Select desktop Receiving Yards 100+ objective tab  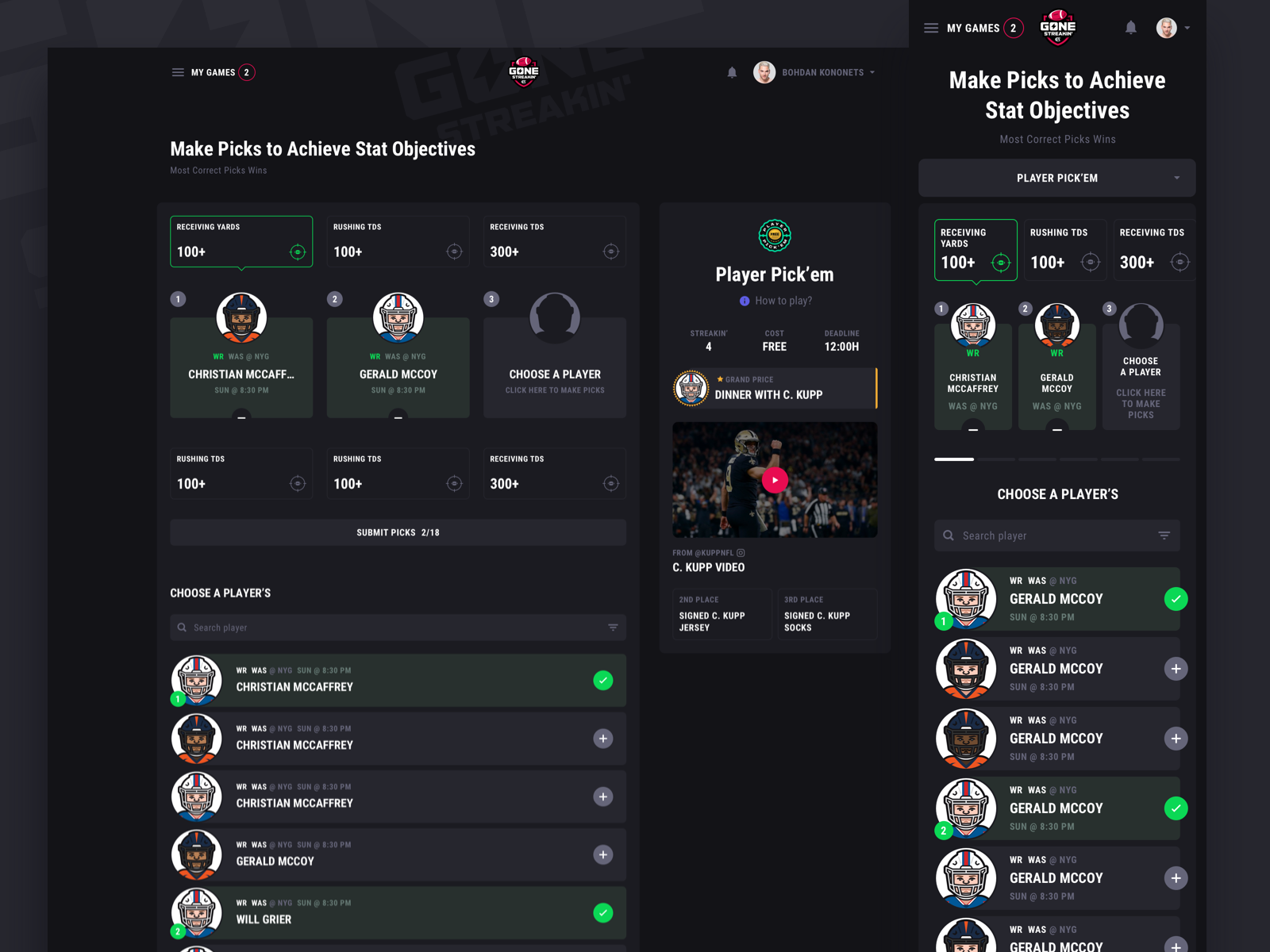pos(241,241)
